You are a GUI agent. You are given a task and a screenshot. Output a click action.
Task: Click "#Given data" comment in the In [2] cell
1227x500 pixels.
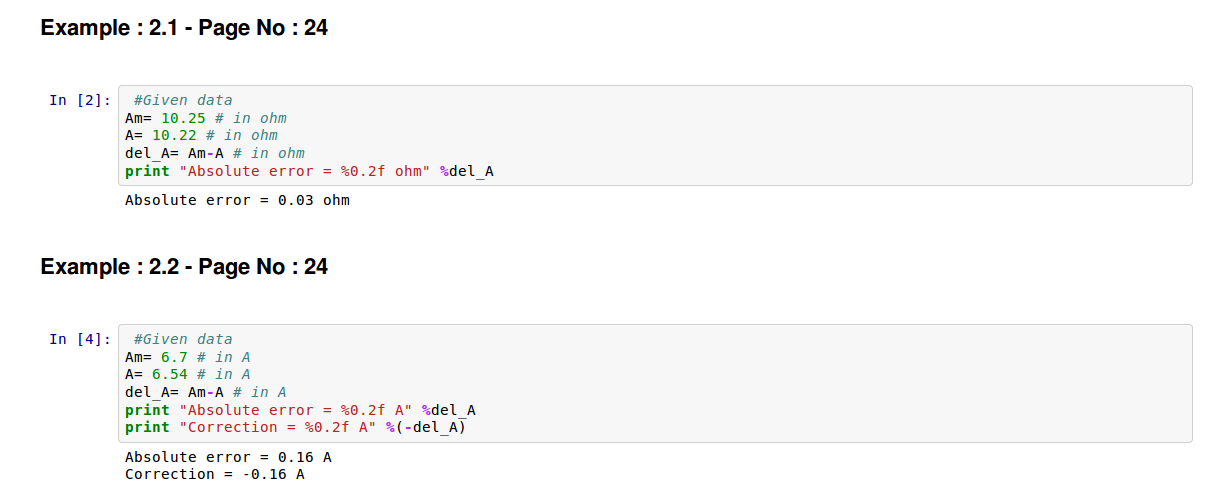(x=182, y=100)
